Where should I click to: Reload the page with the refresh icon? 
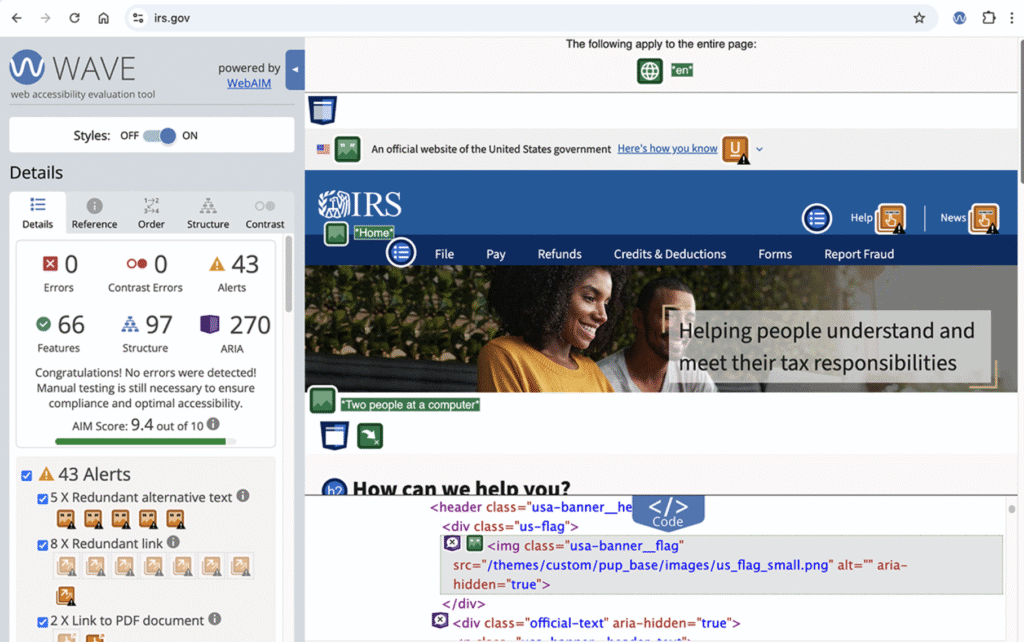pos(74,18)
